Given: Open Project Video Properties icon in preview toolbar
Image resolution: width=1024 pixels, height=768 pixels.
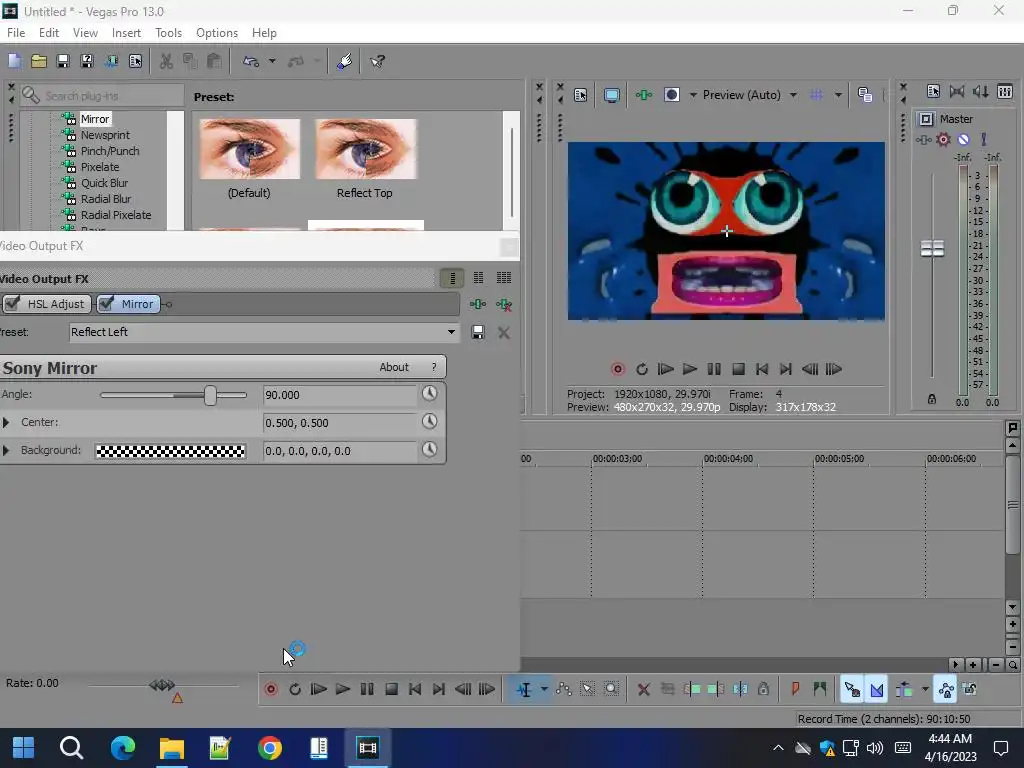Looking at the screenshot, I should point(581,95).
